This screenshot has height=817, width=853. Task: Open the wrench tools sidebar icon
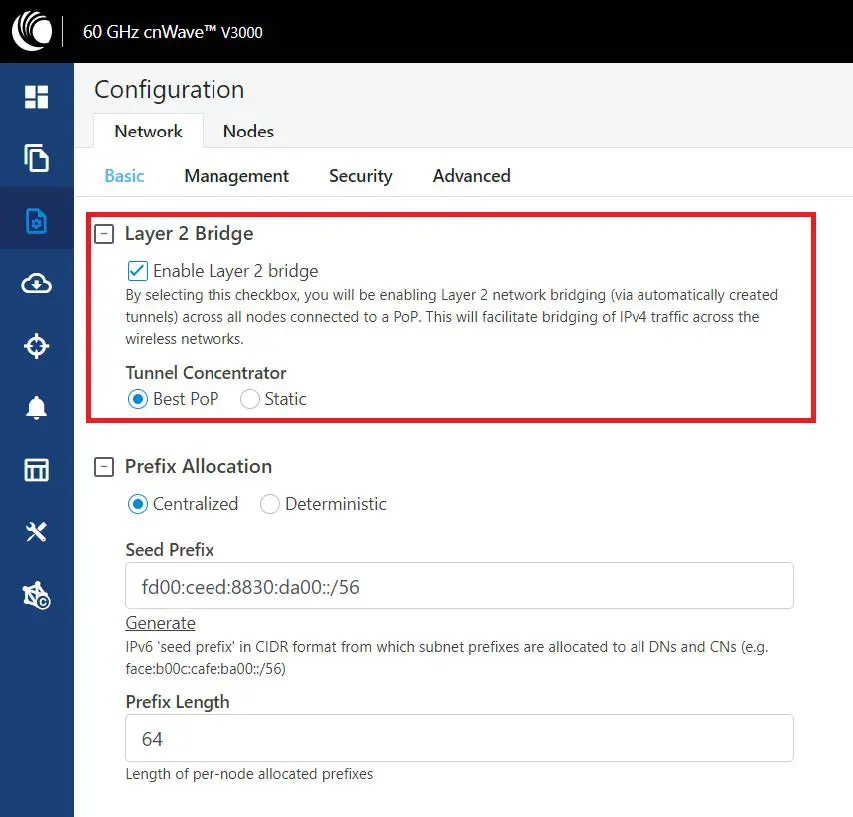point(37,532)
